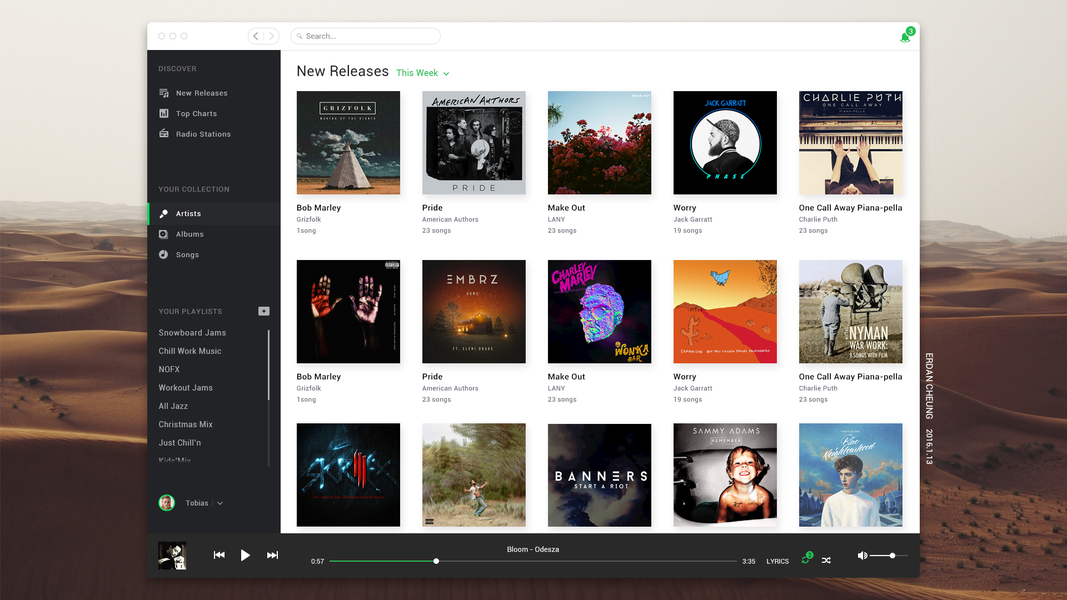
Task: Open the Grizfolk pyramid album cover
Action: [x=348, y=143]
